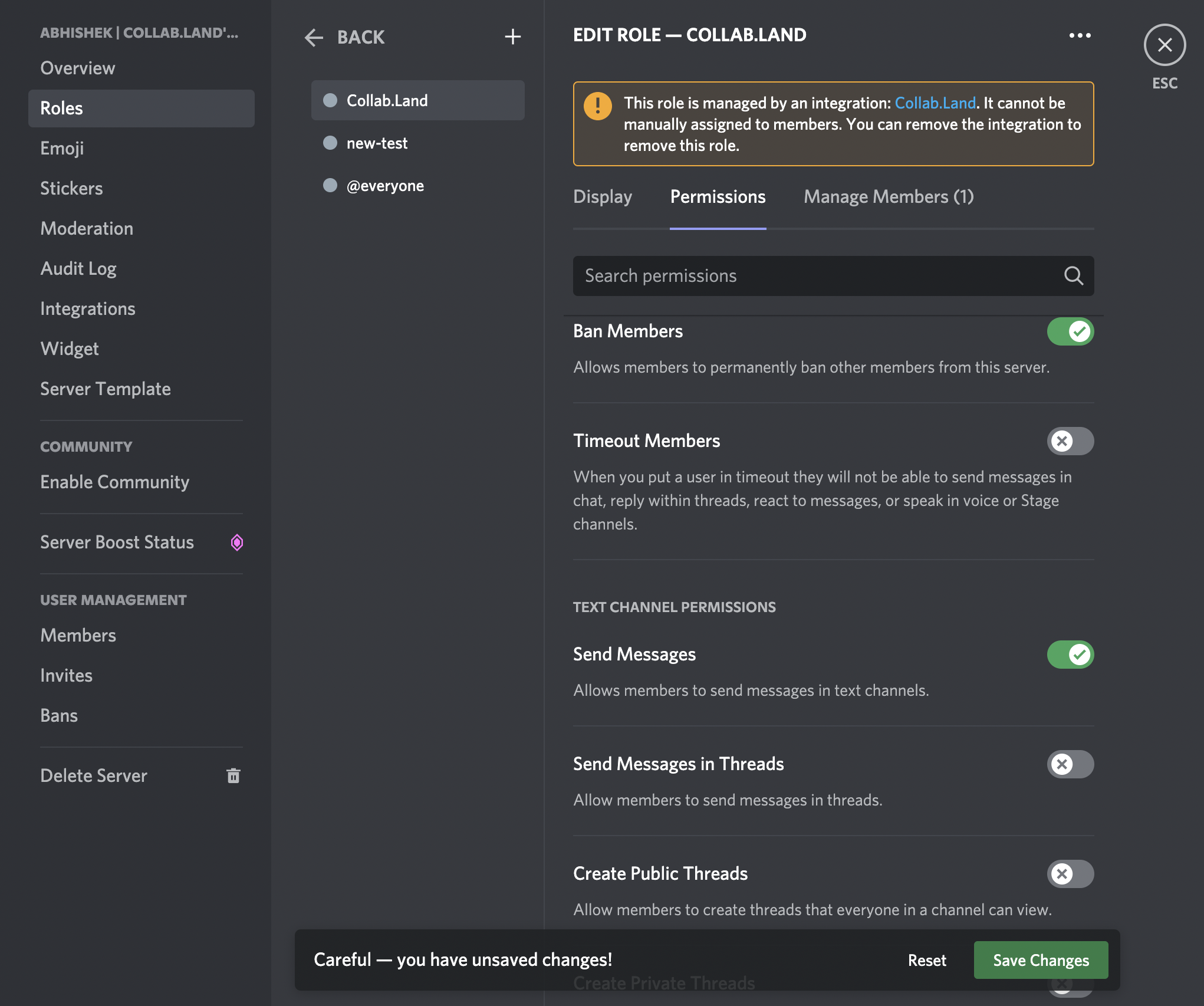Click the magnifier icon in the permissions search
Screen dimensions: 1204x1006
[1073, 276]
